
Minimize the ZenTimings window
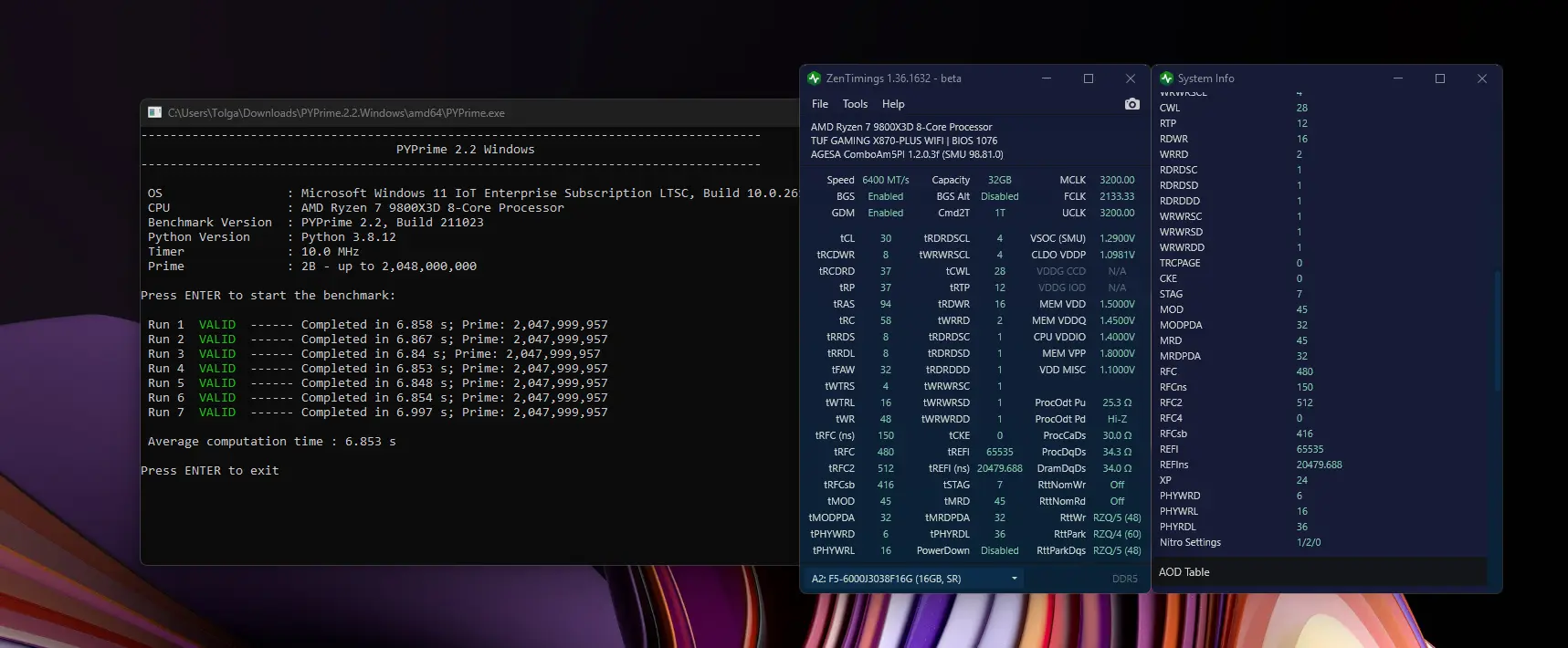pos(1047,78)
